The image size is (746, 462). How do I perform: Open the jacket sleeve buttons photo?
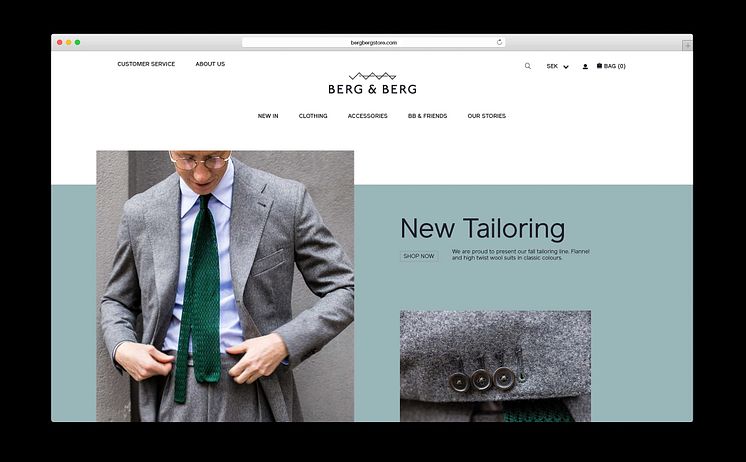tap(495, 366)
